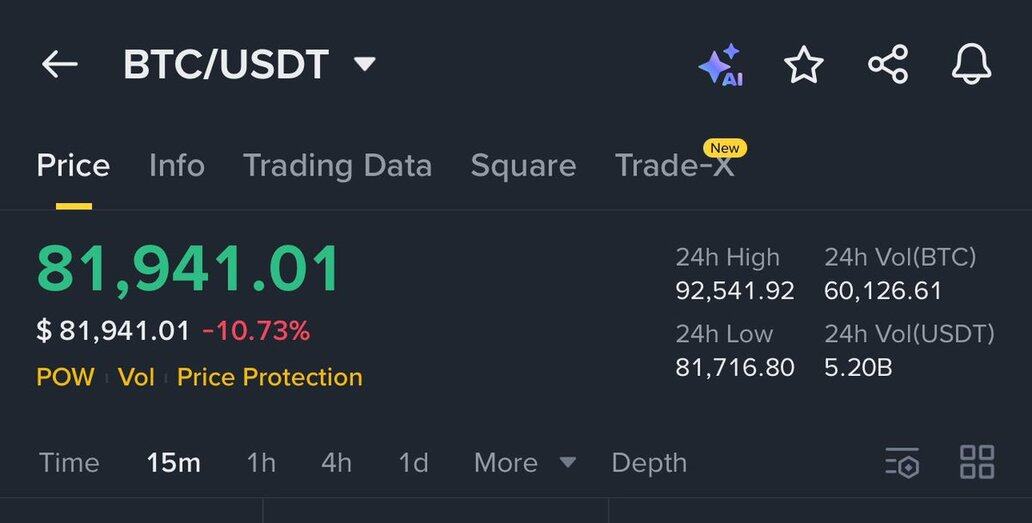Tap the grid layout icon
Image resolution: width=1032 pixels, height=523 pixels.
(977, 463)
